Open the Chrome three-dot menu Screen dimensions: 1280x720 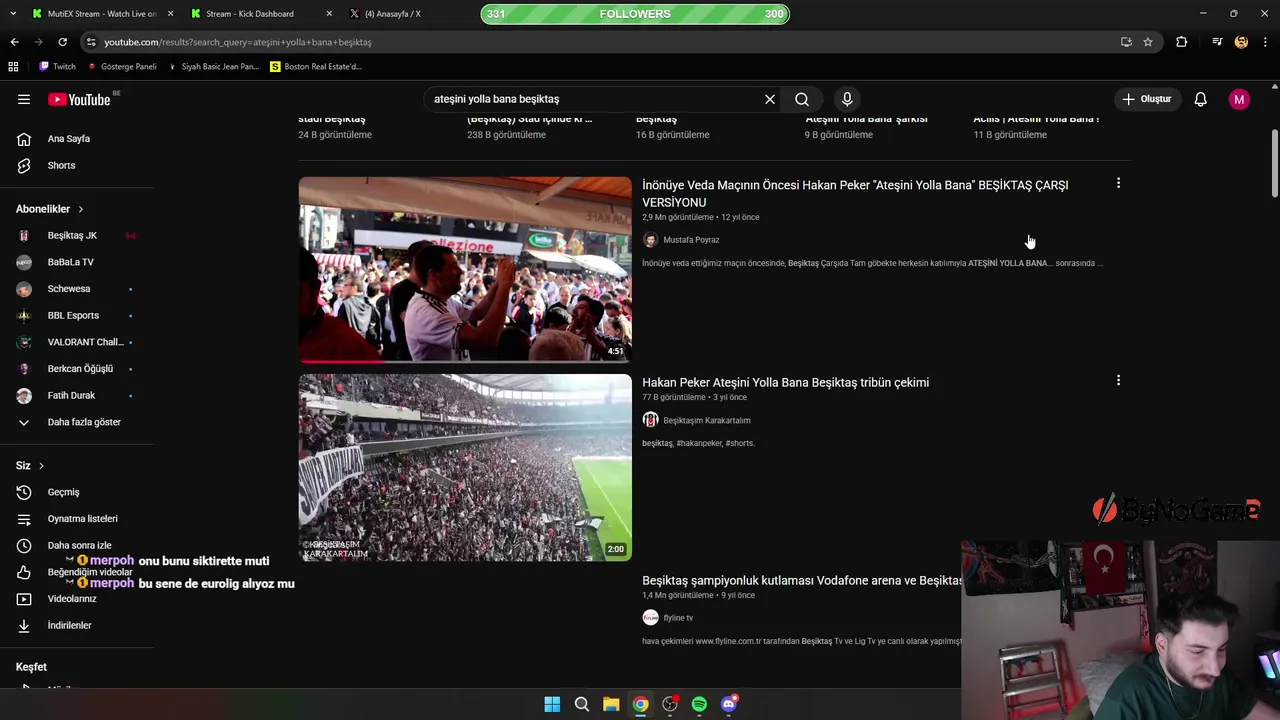(x=1266, y=42)
